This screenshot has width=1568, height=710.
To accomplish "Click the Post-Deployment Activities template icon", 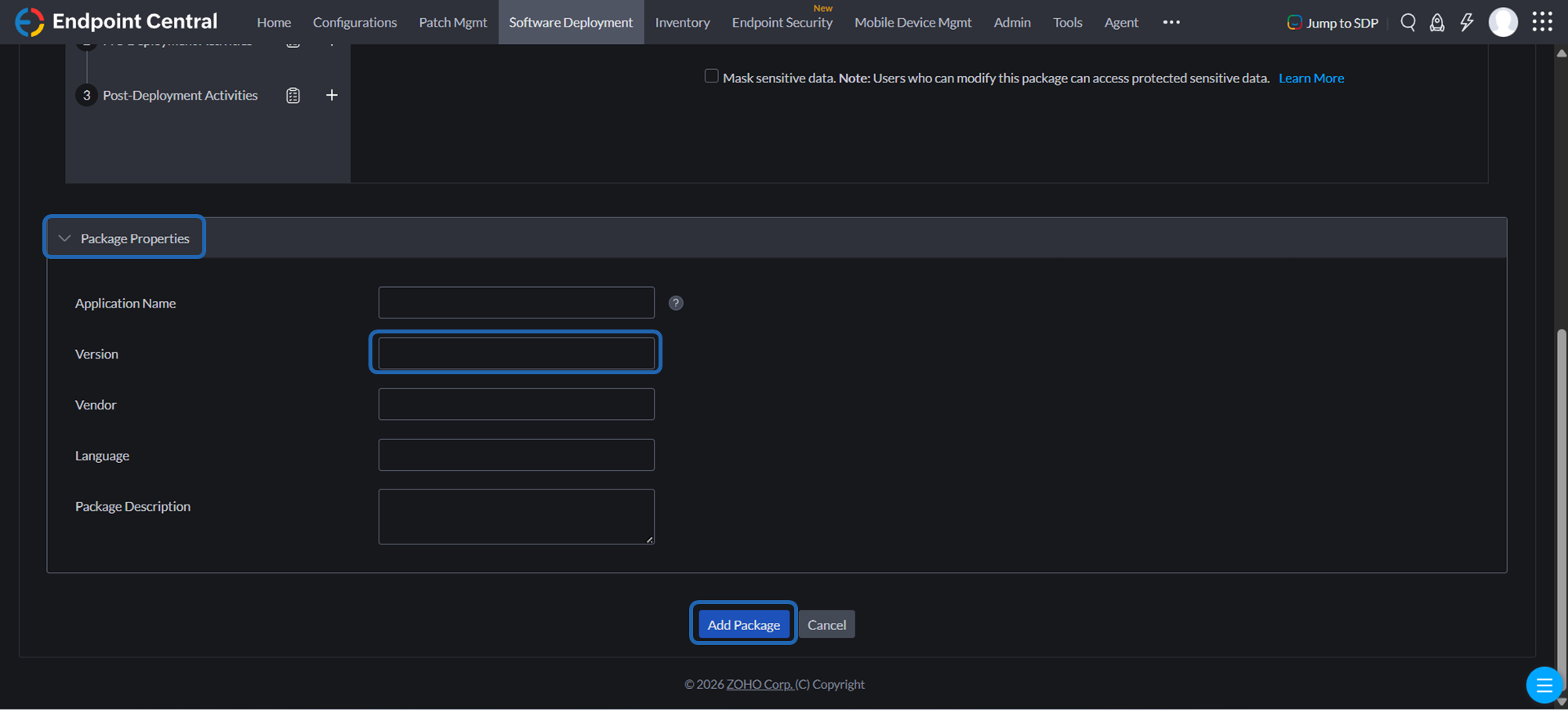I will coord(293,95).
